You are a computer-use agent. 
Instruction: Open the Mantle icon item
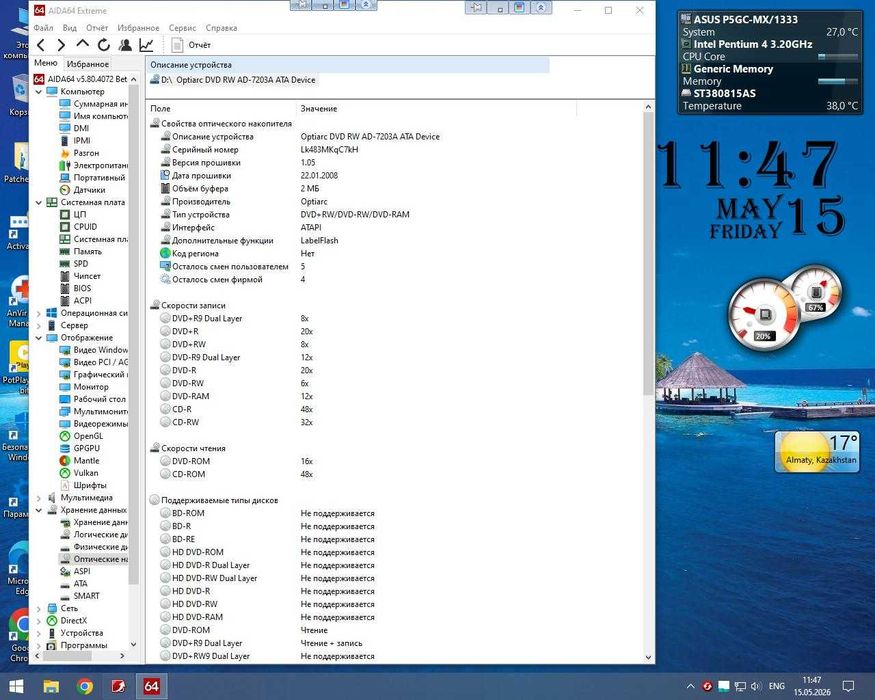[65, 461]
